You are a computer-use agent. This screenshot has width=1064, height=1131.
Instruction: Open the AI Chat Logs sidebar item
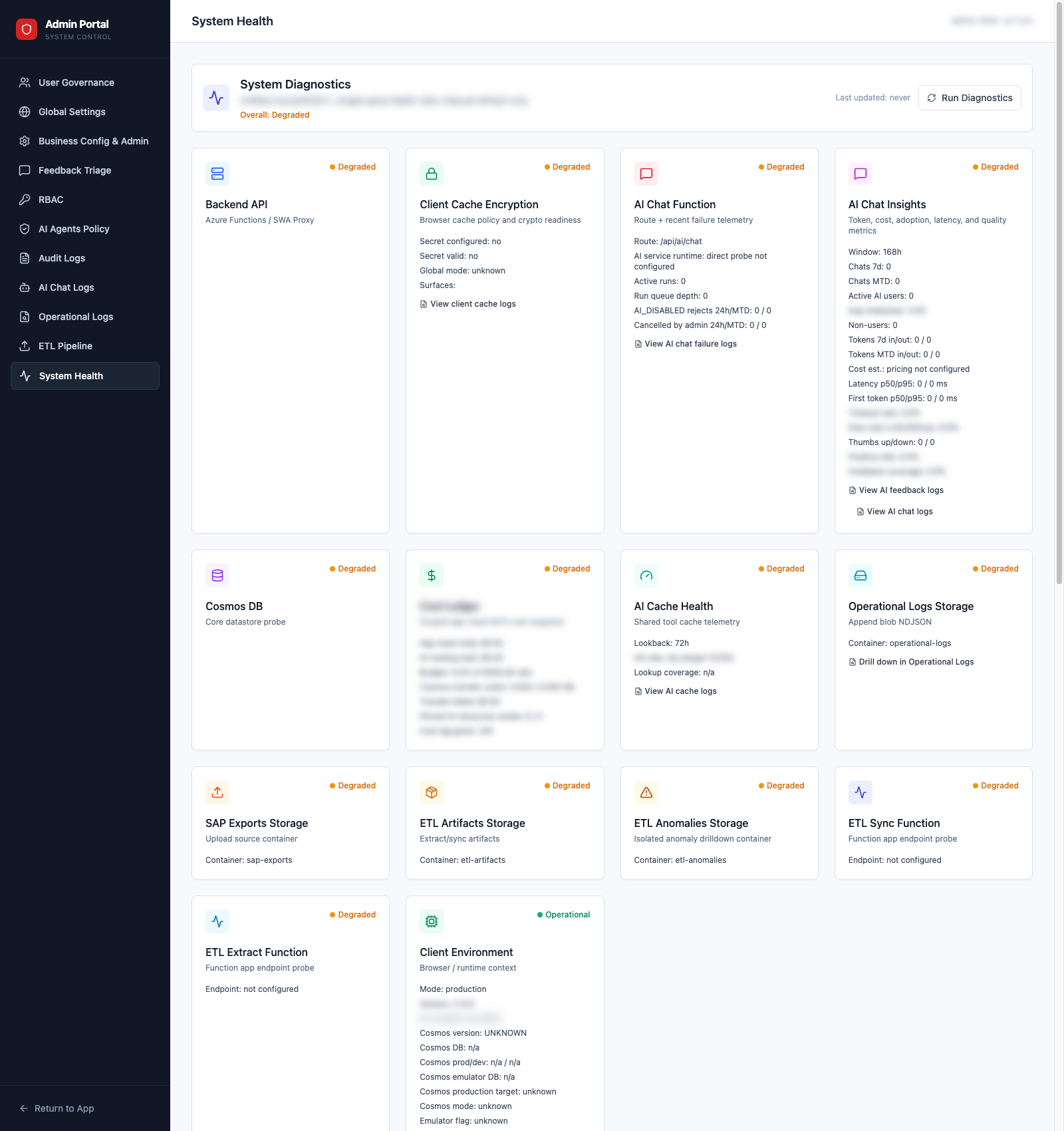point(85,287)
